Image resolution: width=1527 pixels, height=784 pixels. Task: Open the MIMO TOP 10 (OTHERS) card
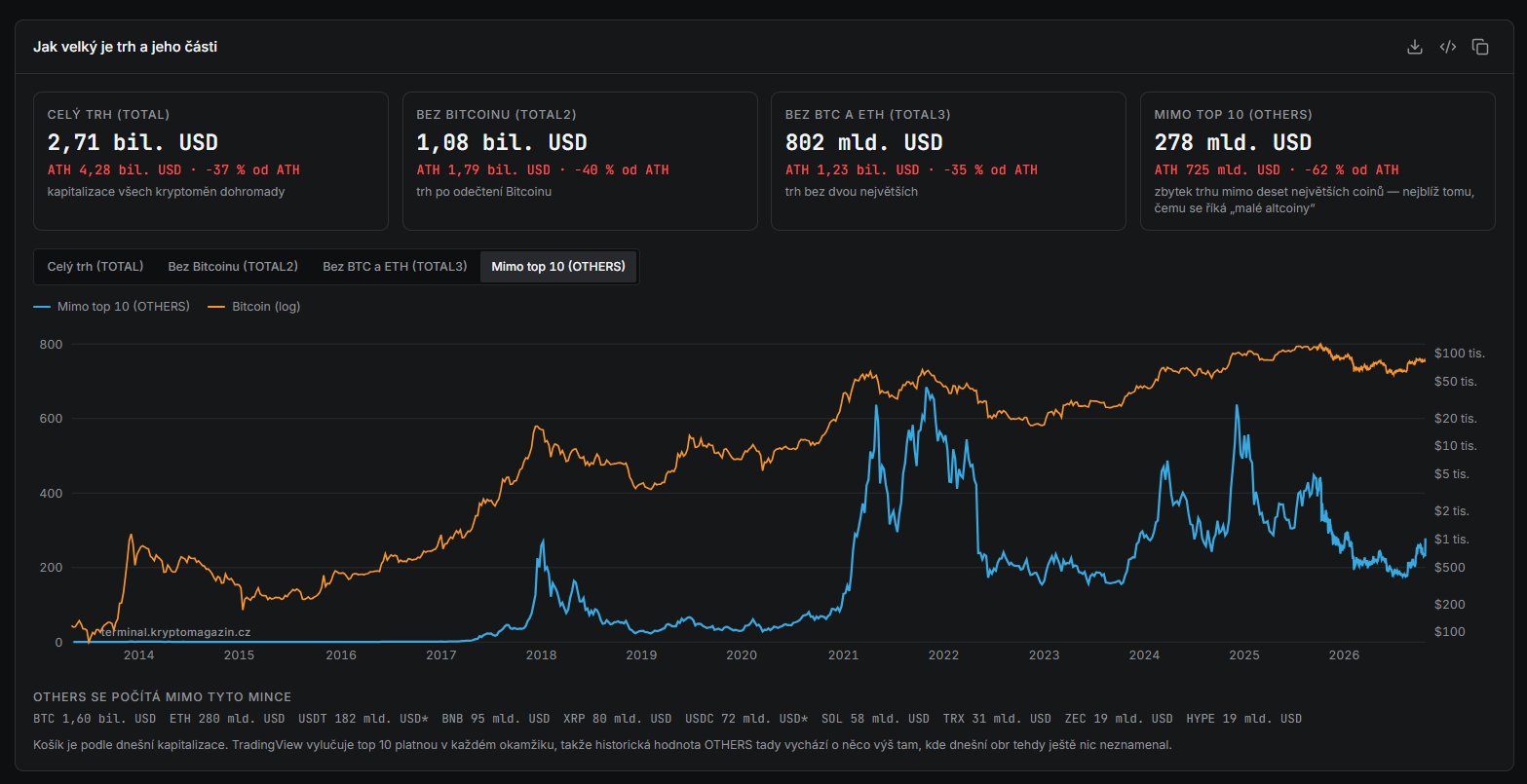(1317, 161)
